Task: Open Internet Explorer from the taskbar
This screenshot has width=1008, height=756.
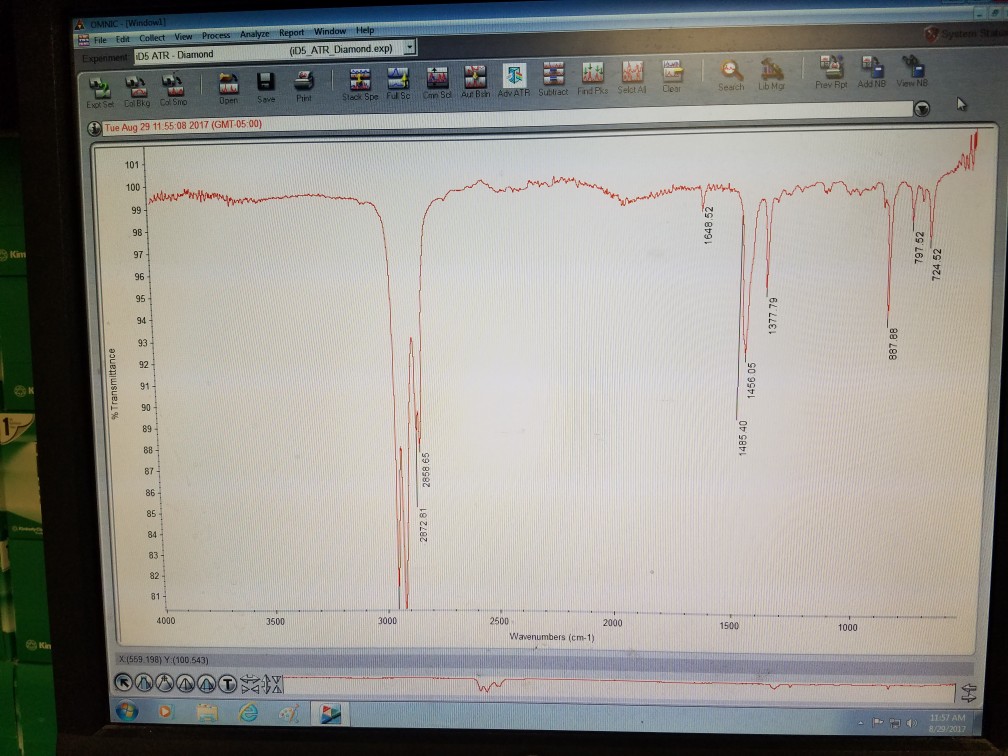Action: point(248,712)
